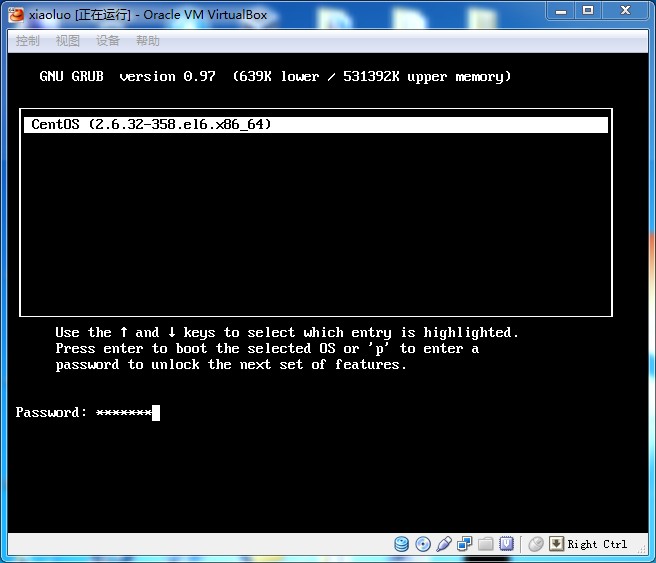Viewport: 656px width, 563px height.
Task: Click the hard disk activity icon
Action: tap(402, 544)
